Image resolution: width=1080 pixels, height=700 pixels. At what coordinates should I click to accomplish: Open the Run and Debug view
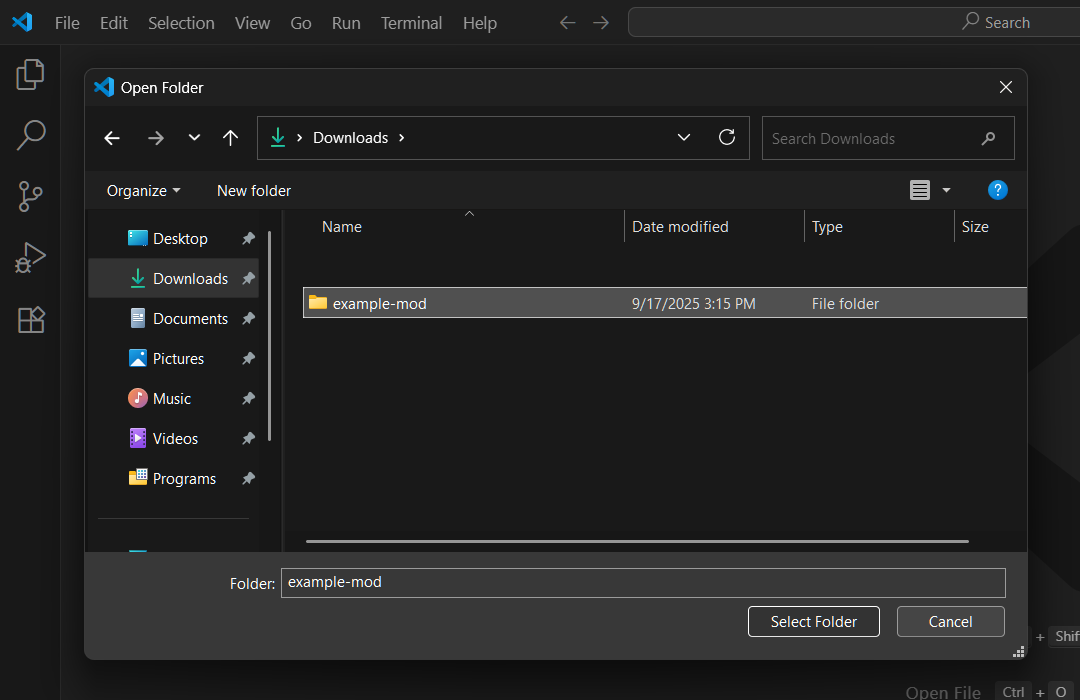click(31, 258)
